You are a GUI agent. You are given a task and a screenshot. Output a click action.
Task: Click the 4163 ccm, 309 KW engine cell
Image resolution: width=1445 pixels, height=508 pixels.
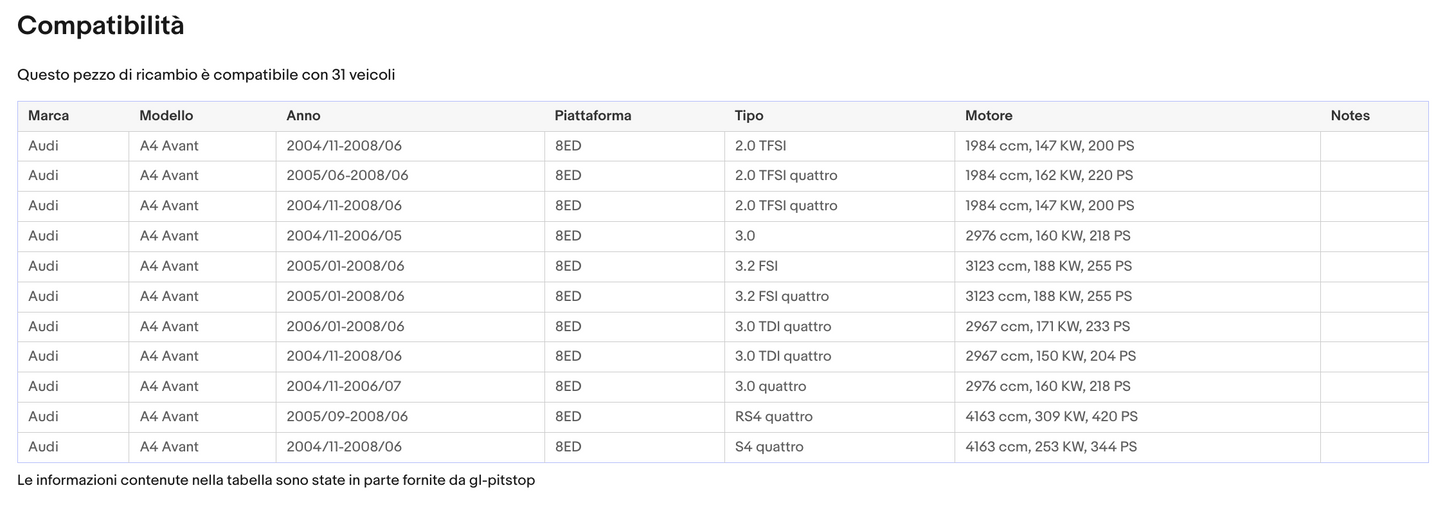tap(1051, 417)
